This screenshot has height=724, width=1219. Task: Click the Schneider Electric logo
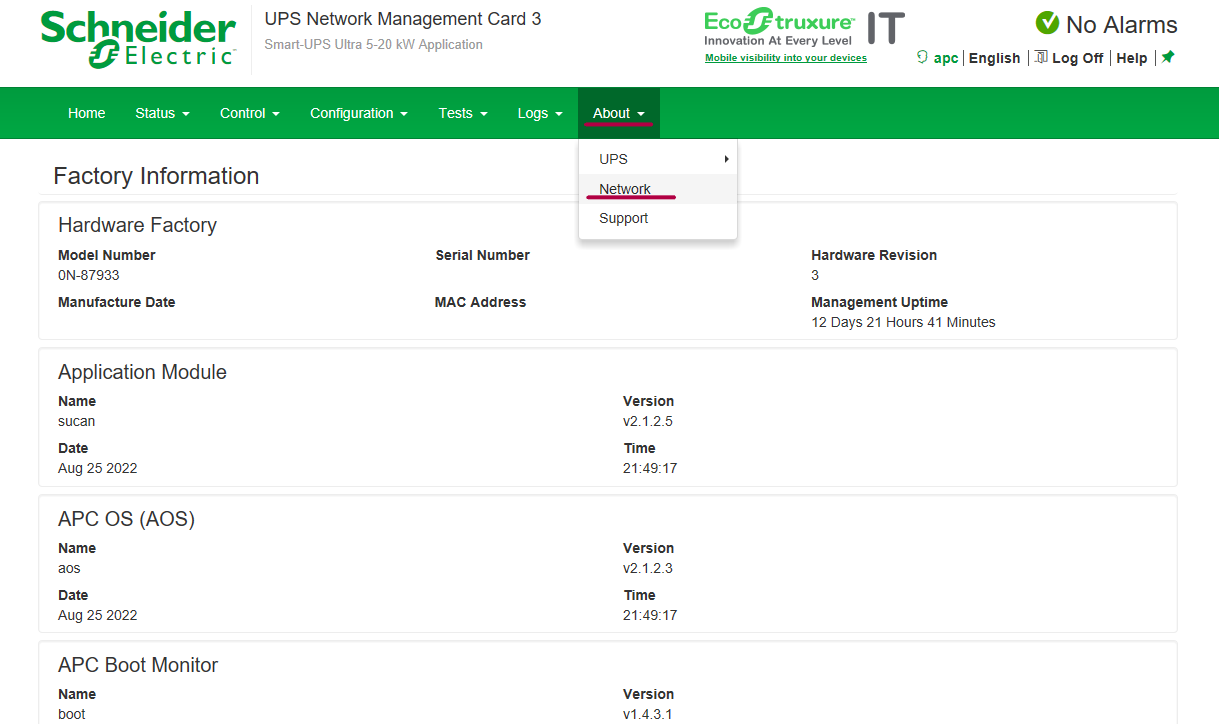(x=139, y=40)
